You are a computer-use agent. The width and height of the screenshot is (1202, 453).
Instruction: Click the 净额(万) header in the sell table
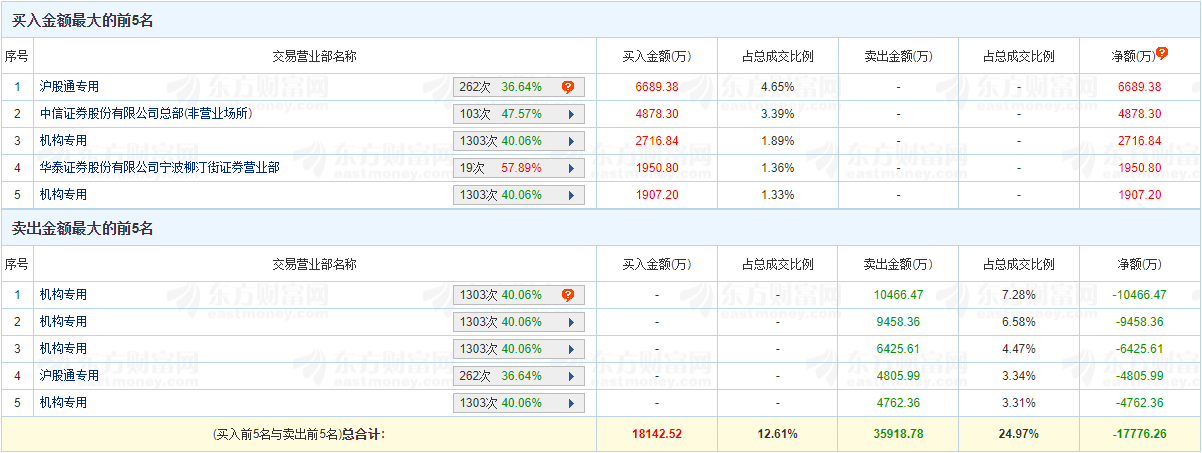pyautogui.click(x=1140, y=265)
